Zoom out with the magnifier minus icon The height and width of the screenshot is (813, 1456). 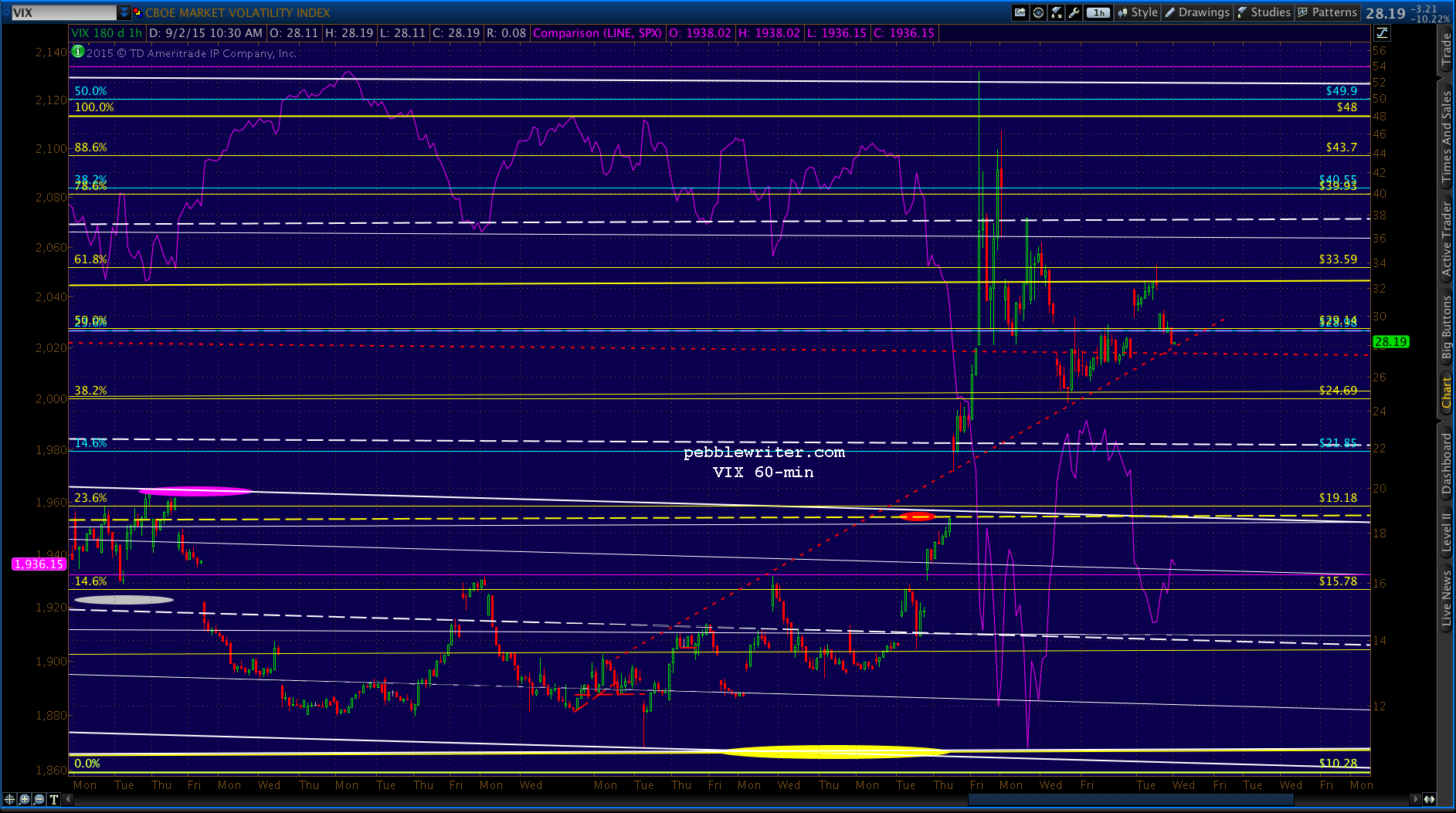click(39, 799)
